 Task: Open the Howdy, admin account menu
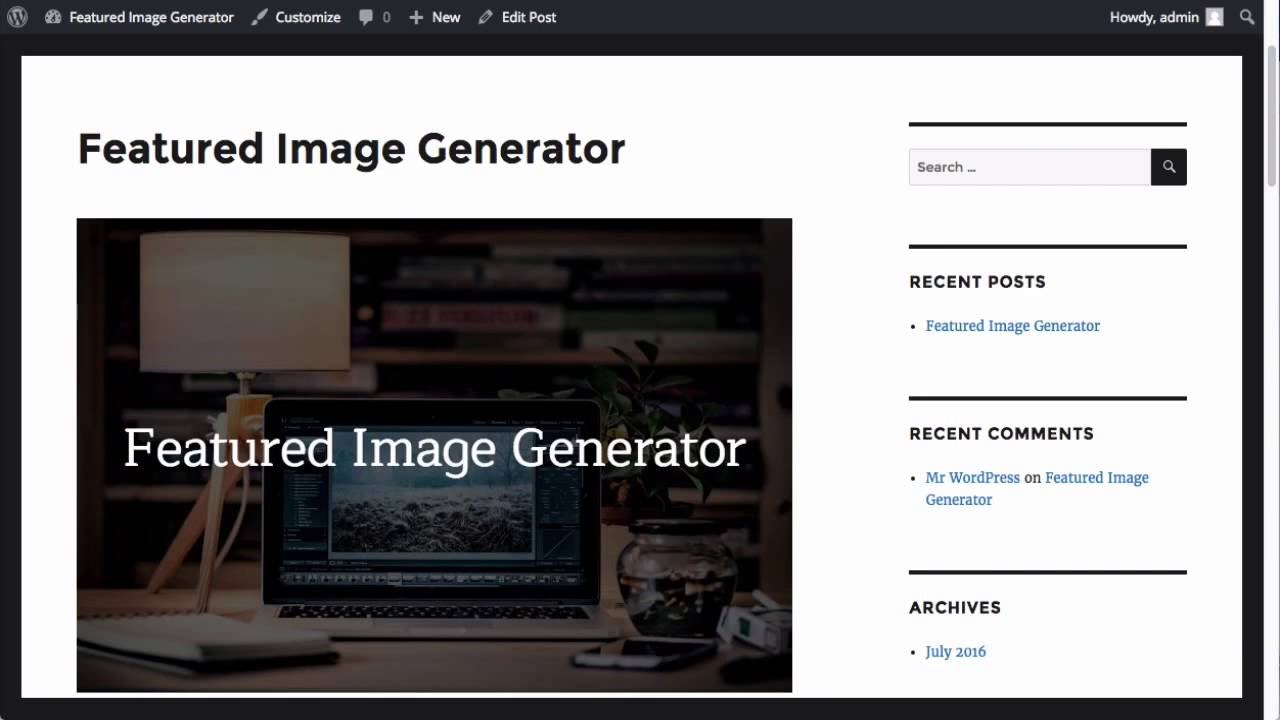coord(1166,17)
